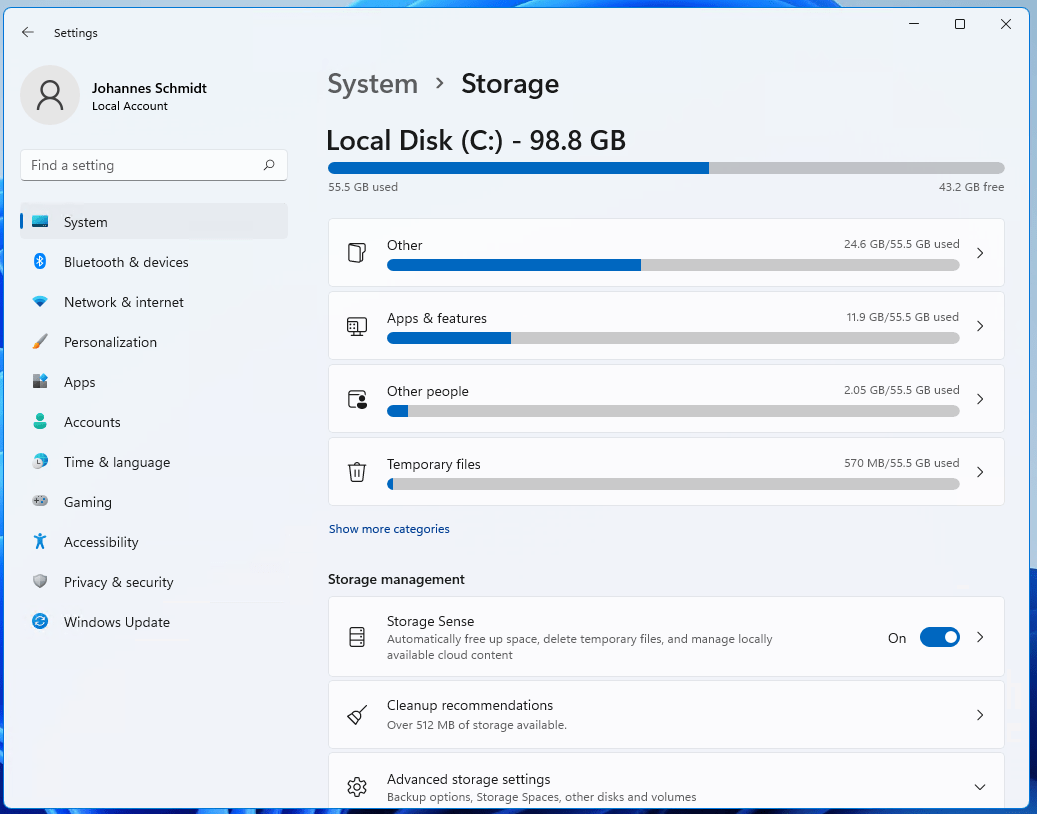
Task: Select the Privacy & security shield icon
Action: click(40, 582)
